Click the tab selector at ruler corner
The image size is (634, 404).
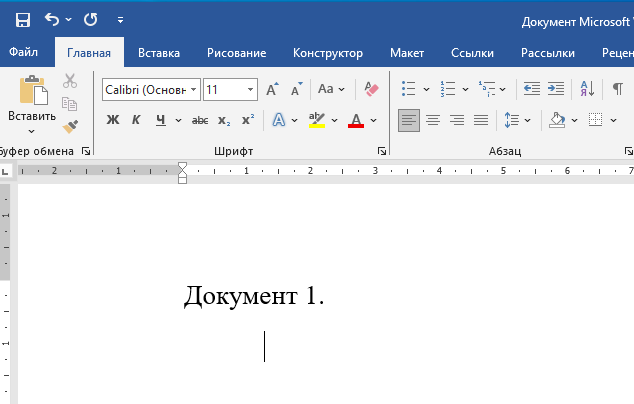pyautogui.click(x=5, y=172)
